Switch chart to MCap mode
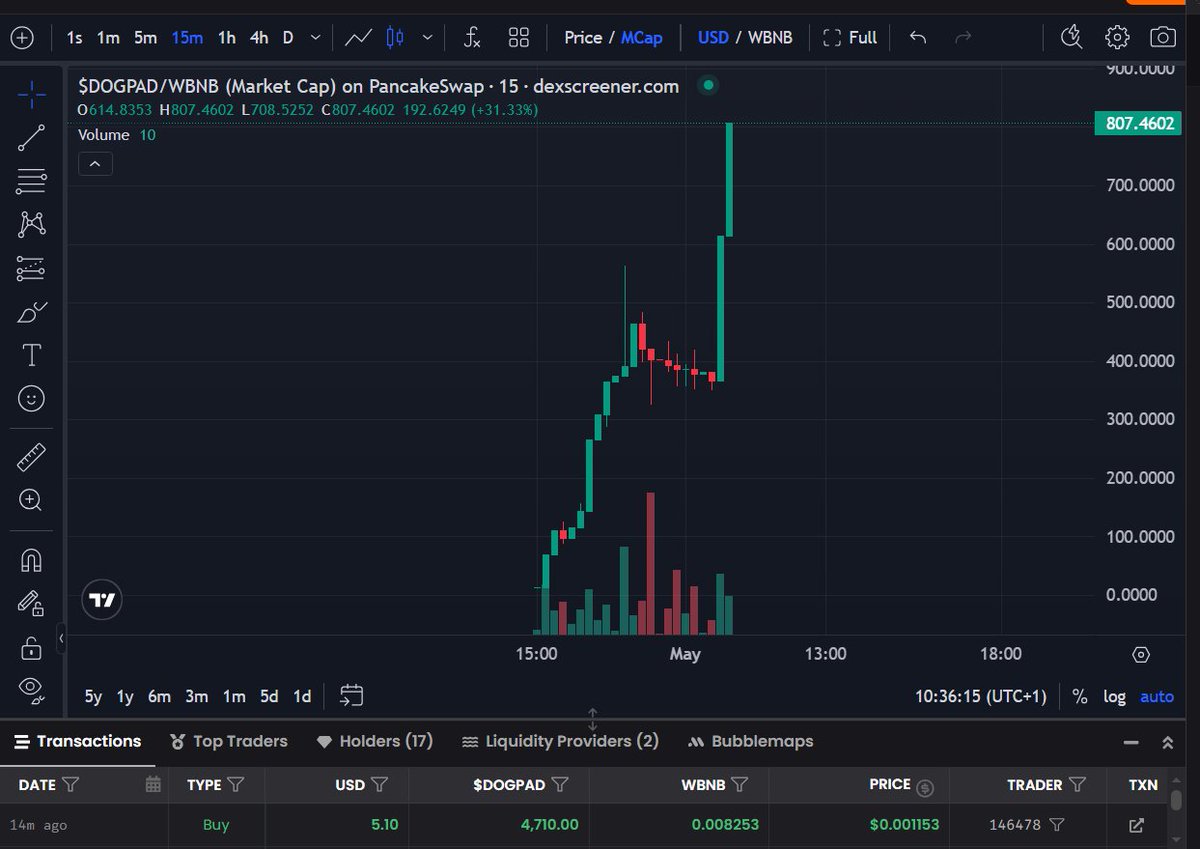1200x849 pixels. [642, 38]
